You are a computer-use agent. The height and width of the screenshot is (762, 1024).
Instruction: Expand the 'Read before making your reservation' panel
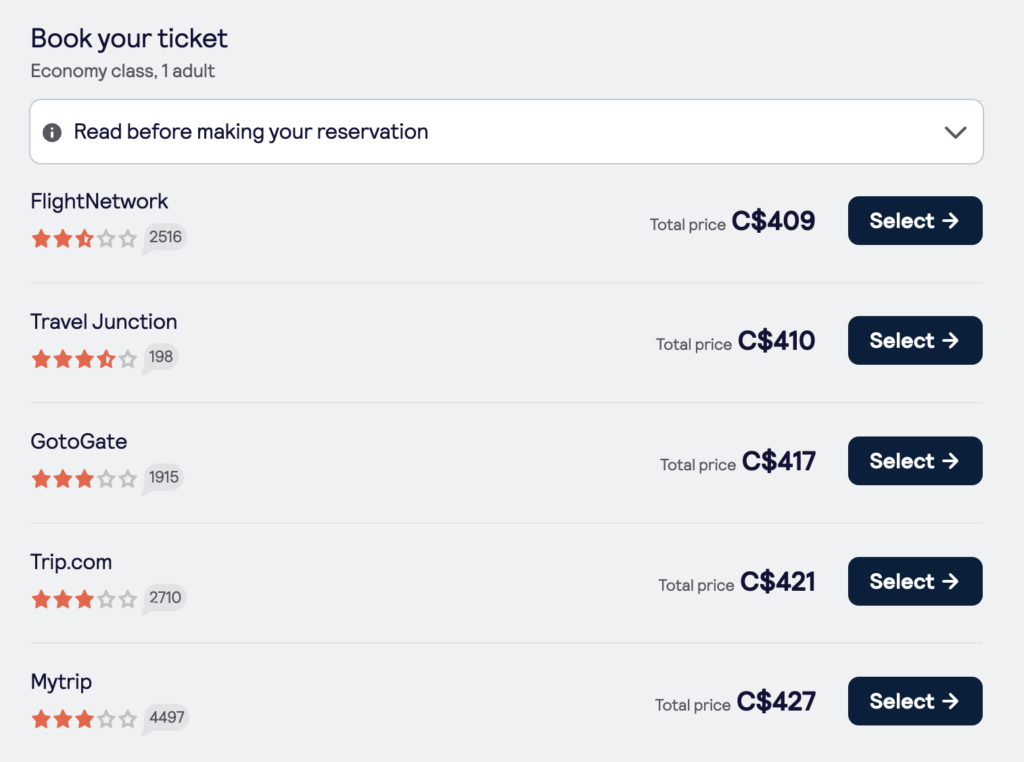pyautogui.click(x=506, y=131)
